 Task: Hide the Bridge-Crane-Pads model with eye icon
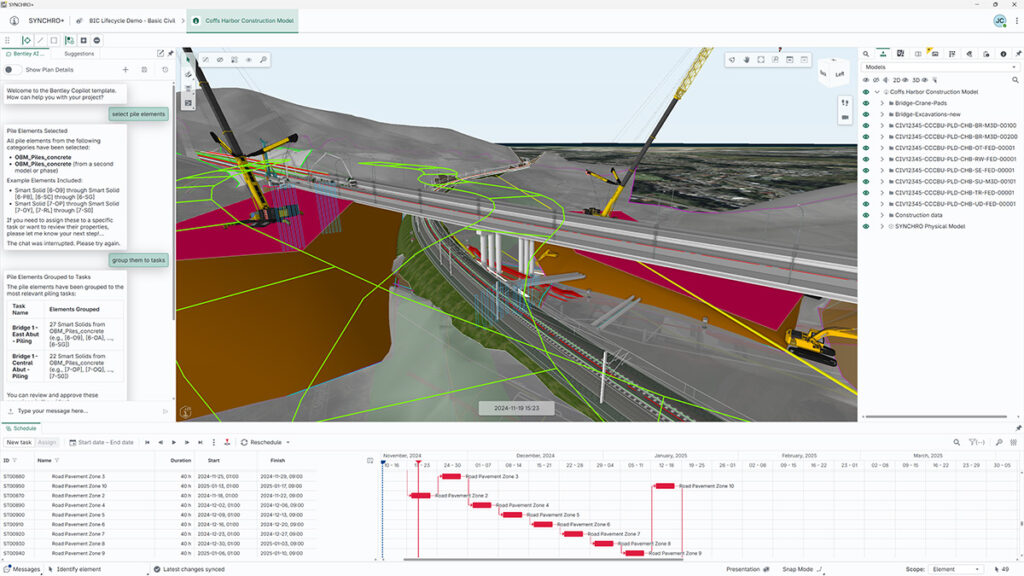(x=866, y=103)
